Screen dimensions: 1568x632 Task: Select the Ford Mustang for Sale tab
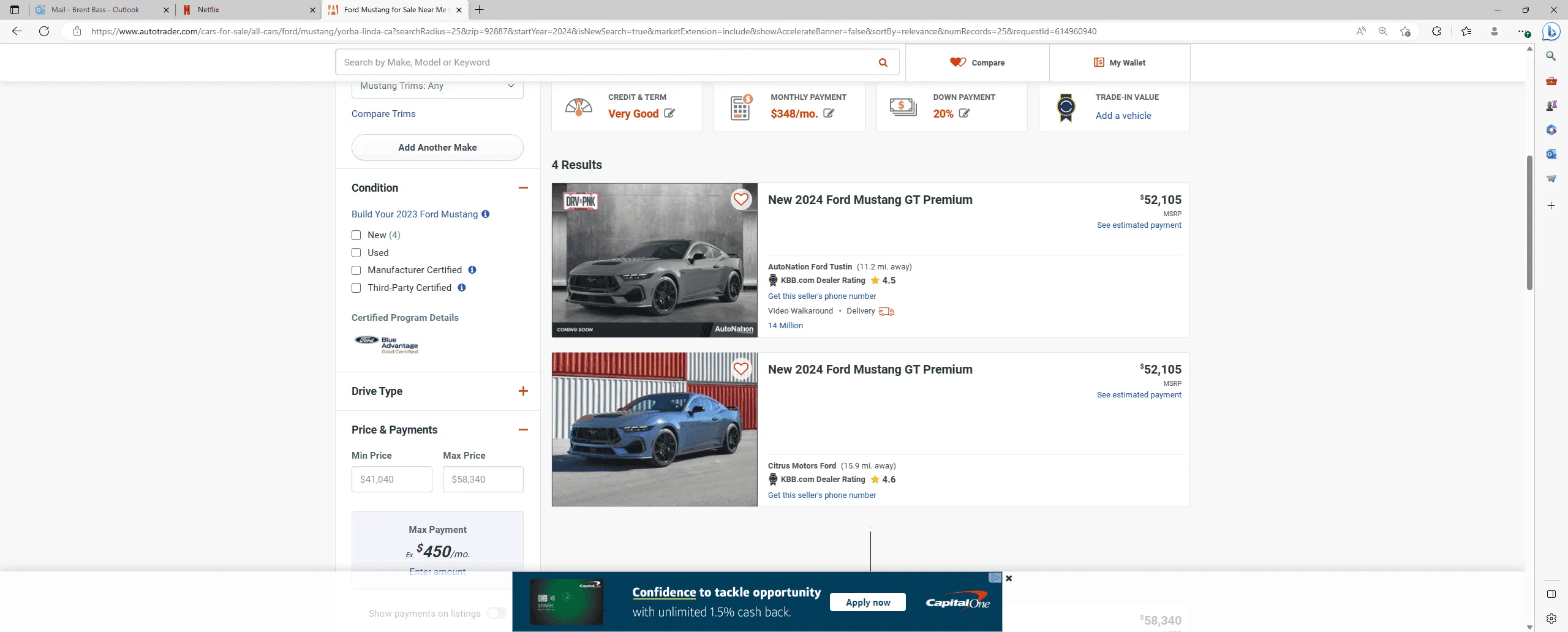[395, 10]
